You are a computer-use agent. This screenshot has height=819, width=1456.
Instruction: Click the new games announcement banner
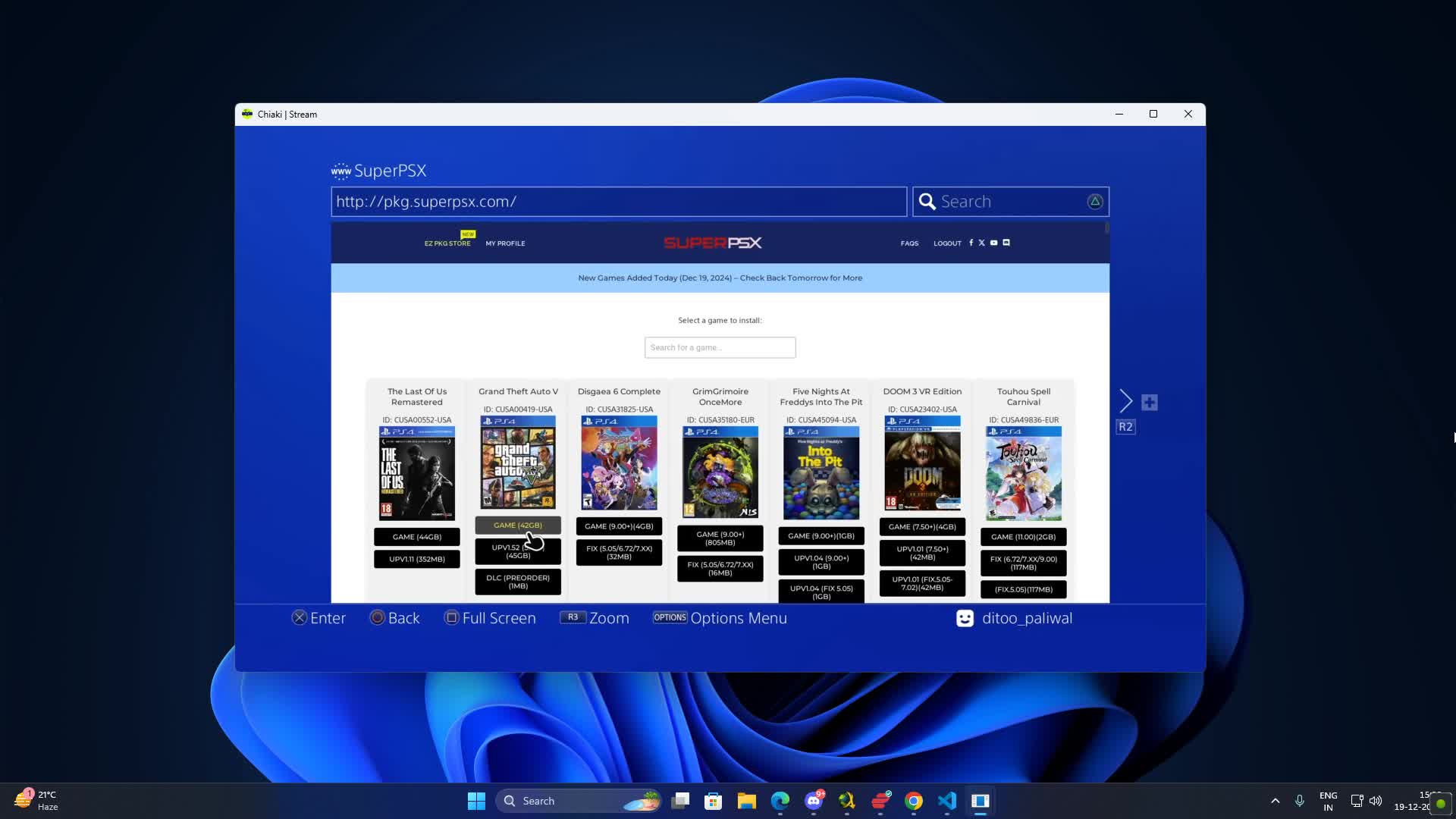point(720,278)
